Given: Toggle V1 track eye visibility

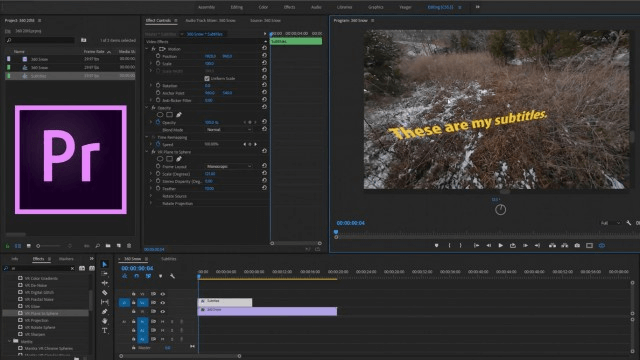Looking at the screenshot, I should [x=162, y=311].
